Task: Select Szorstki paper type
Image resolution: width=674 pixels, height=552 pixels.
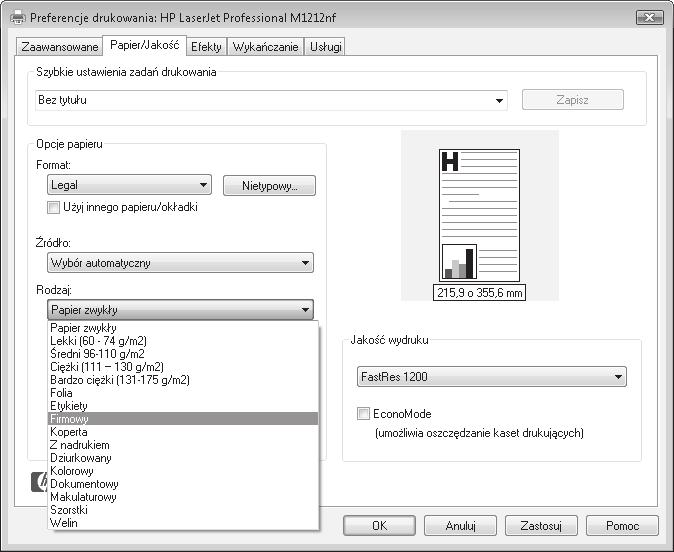Action: click(183, 510)
